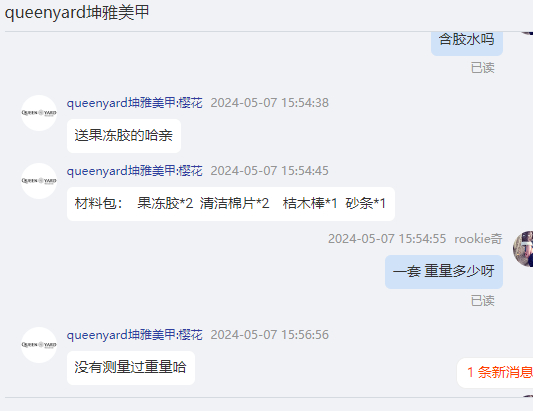Select the 材料包 contents message bubble
Viewport: 533px width, 411px height.
(231, 204)
